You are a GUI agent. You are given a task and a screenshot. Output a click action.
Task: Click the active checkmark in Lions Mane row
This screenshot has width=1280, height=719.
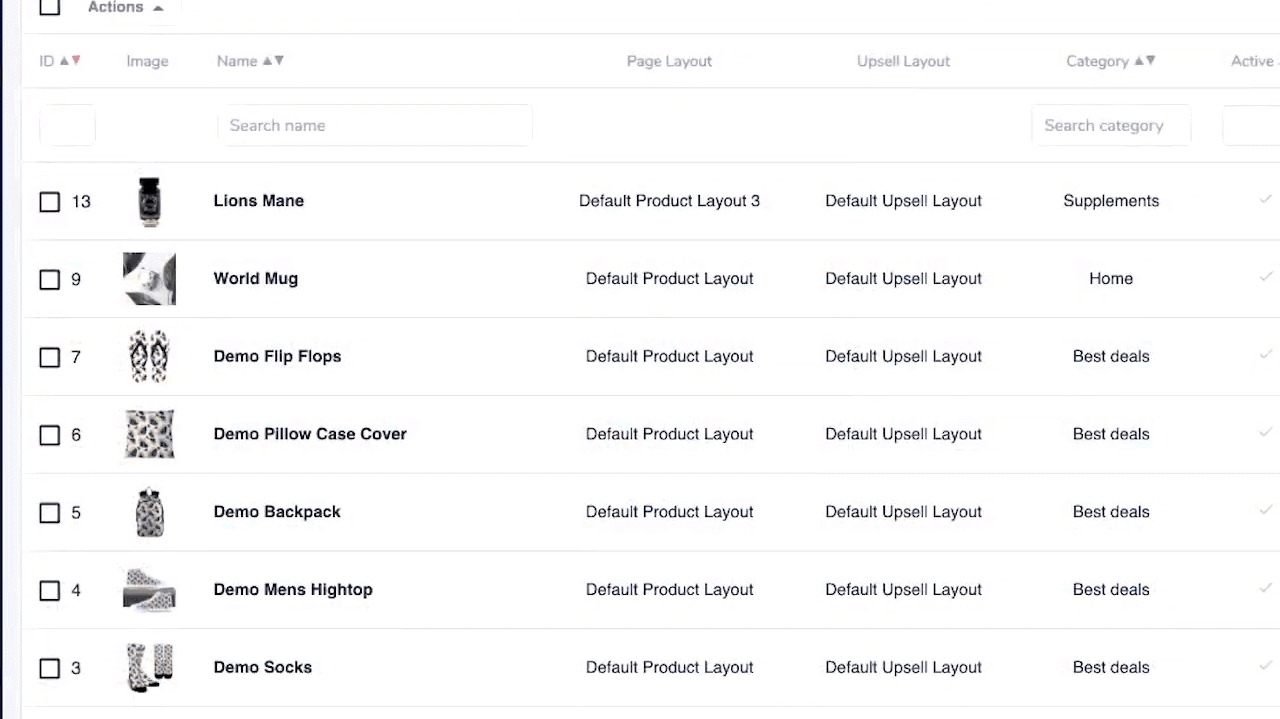click(1266, 199)
